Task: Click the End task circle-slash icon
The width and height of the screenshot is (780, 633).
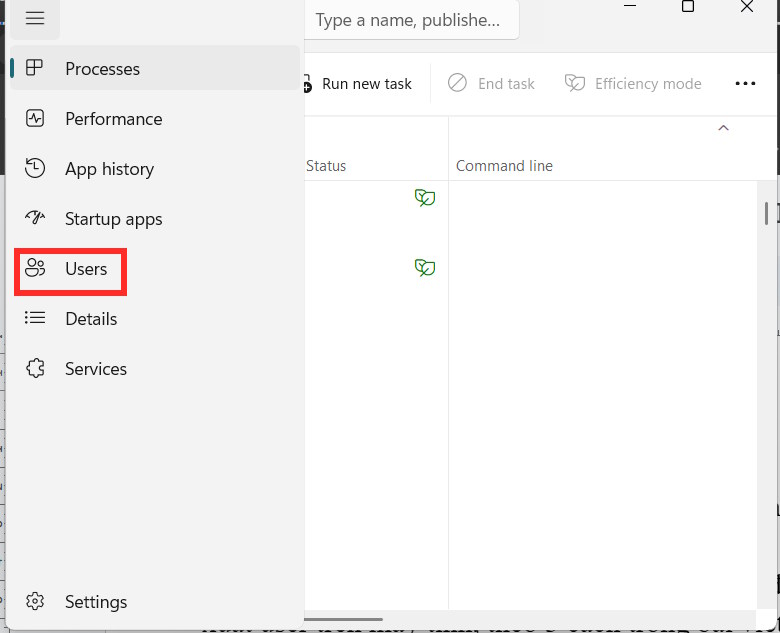Action: click(x=457, y=83)
